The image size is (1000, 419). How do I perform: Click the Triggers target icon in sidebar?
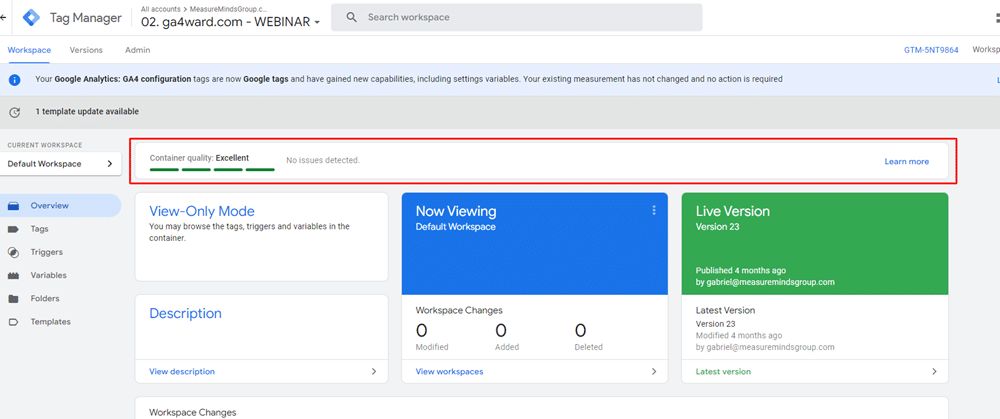pos(13,252)
